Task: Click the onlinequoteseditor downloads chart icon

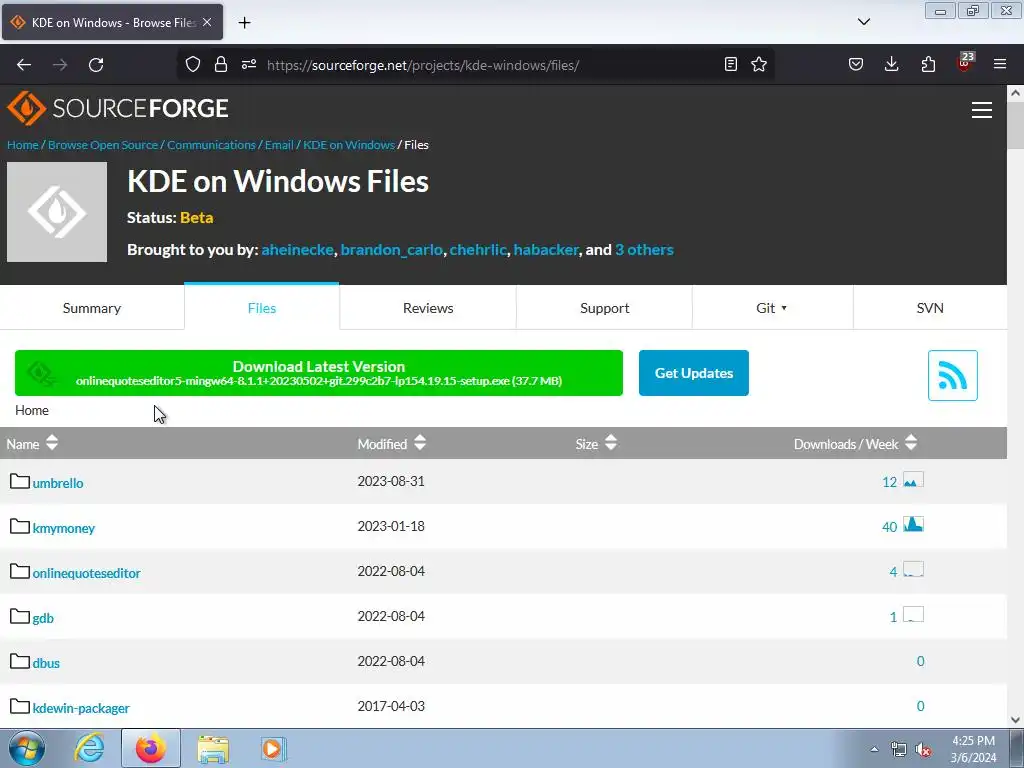Action: [x=913, y=569]
